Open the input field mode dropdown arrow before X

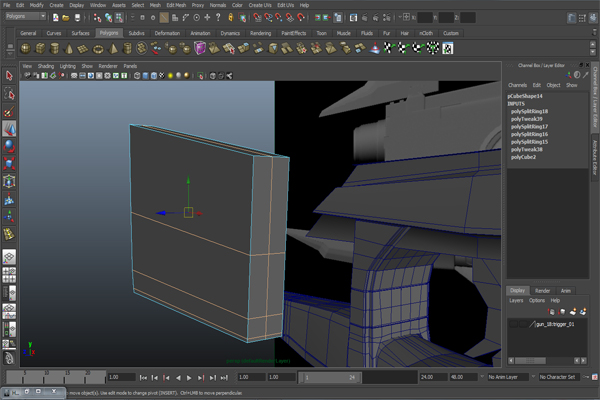click(400, 17)
